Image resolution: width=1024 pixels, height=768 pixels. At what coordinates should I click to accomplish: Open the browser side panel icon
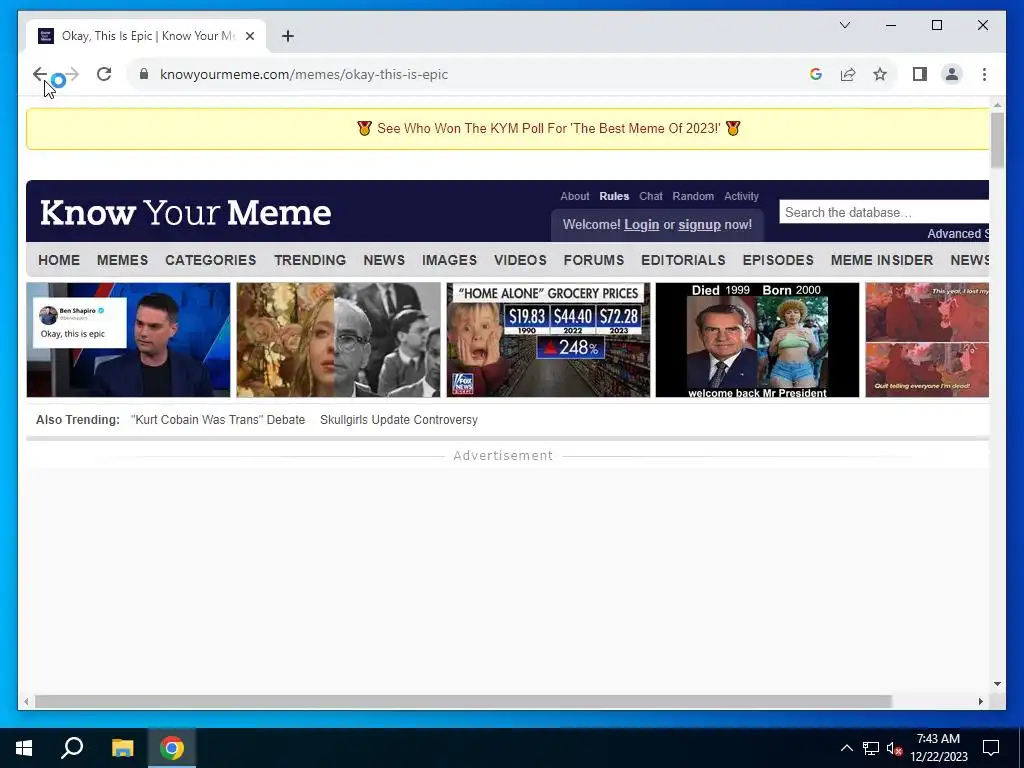(x=920, y=74)
